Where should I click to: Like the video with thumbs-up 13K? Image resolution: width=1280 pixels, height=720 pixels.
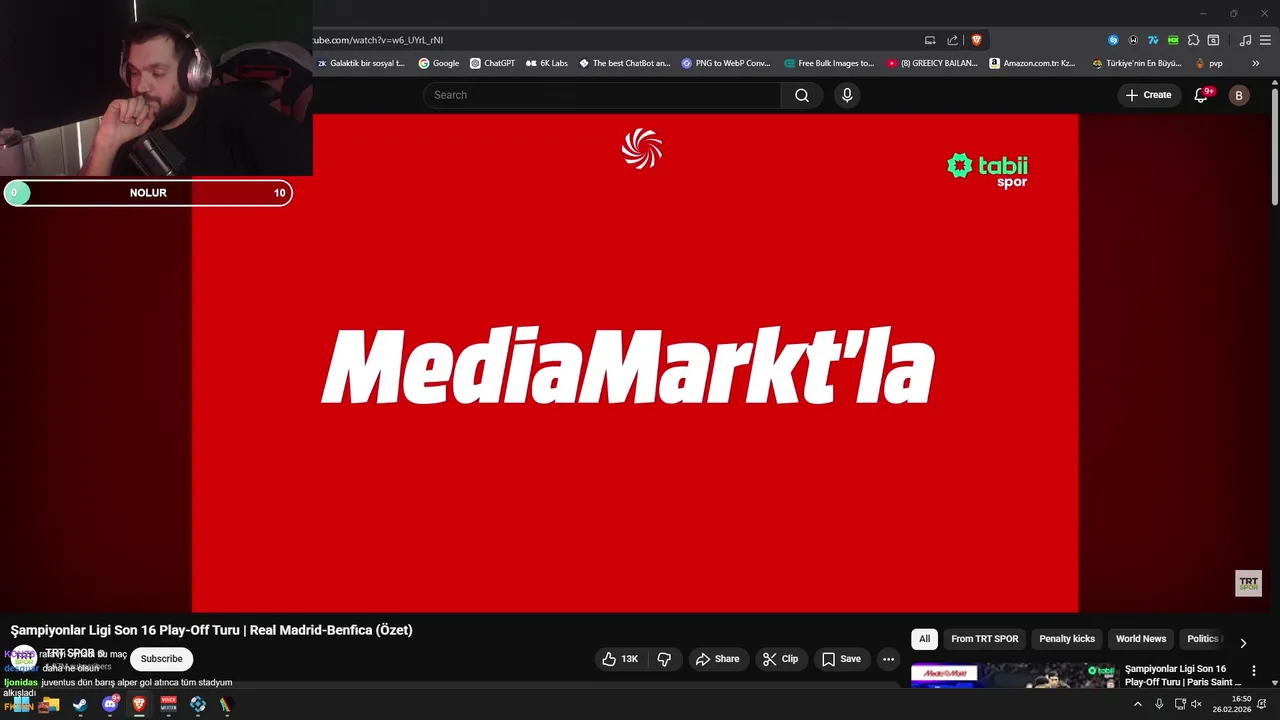[620, 659]
